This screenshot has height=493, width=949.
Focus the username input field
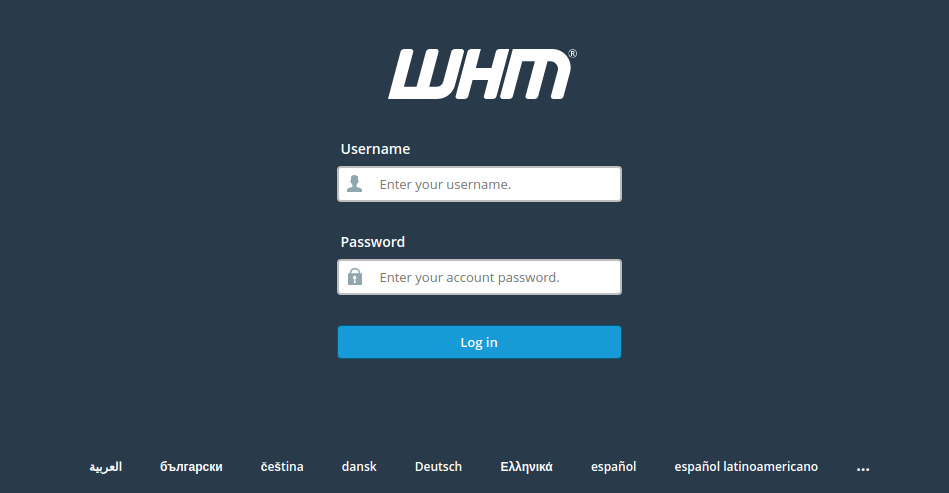479,184
